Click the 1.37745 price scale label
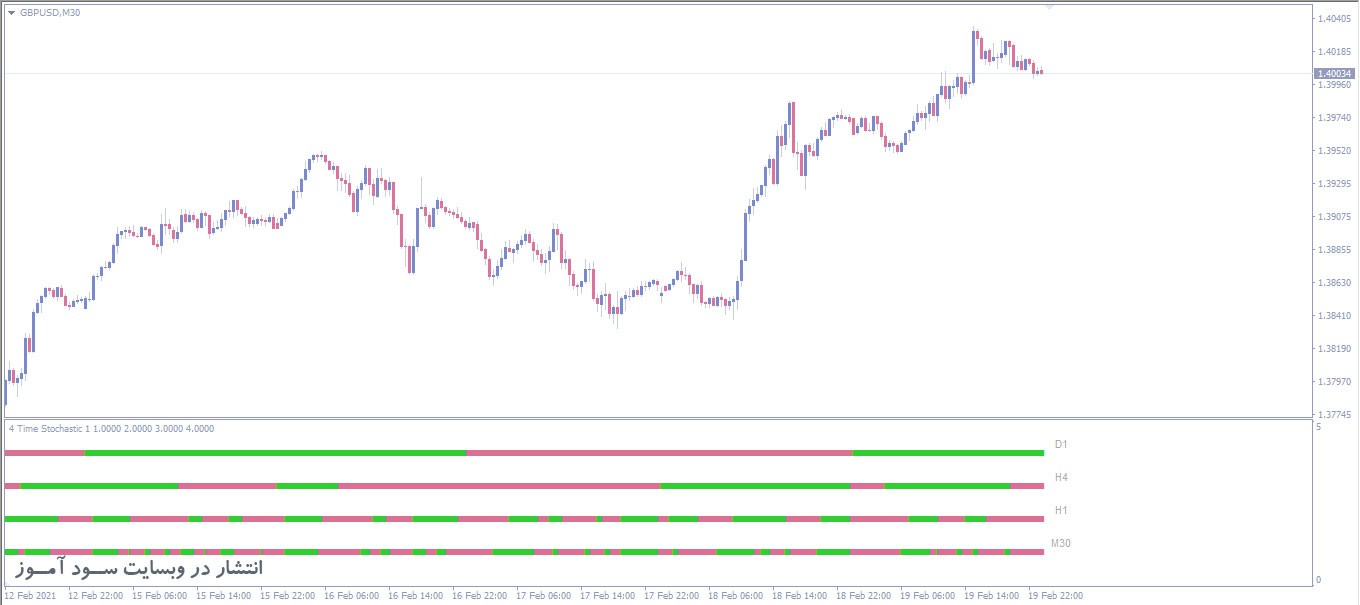The width and height of the screenshot is (1360, 605). click(1335, 414)
